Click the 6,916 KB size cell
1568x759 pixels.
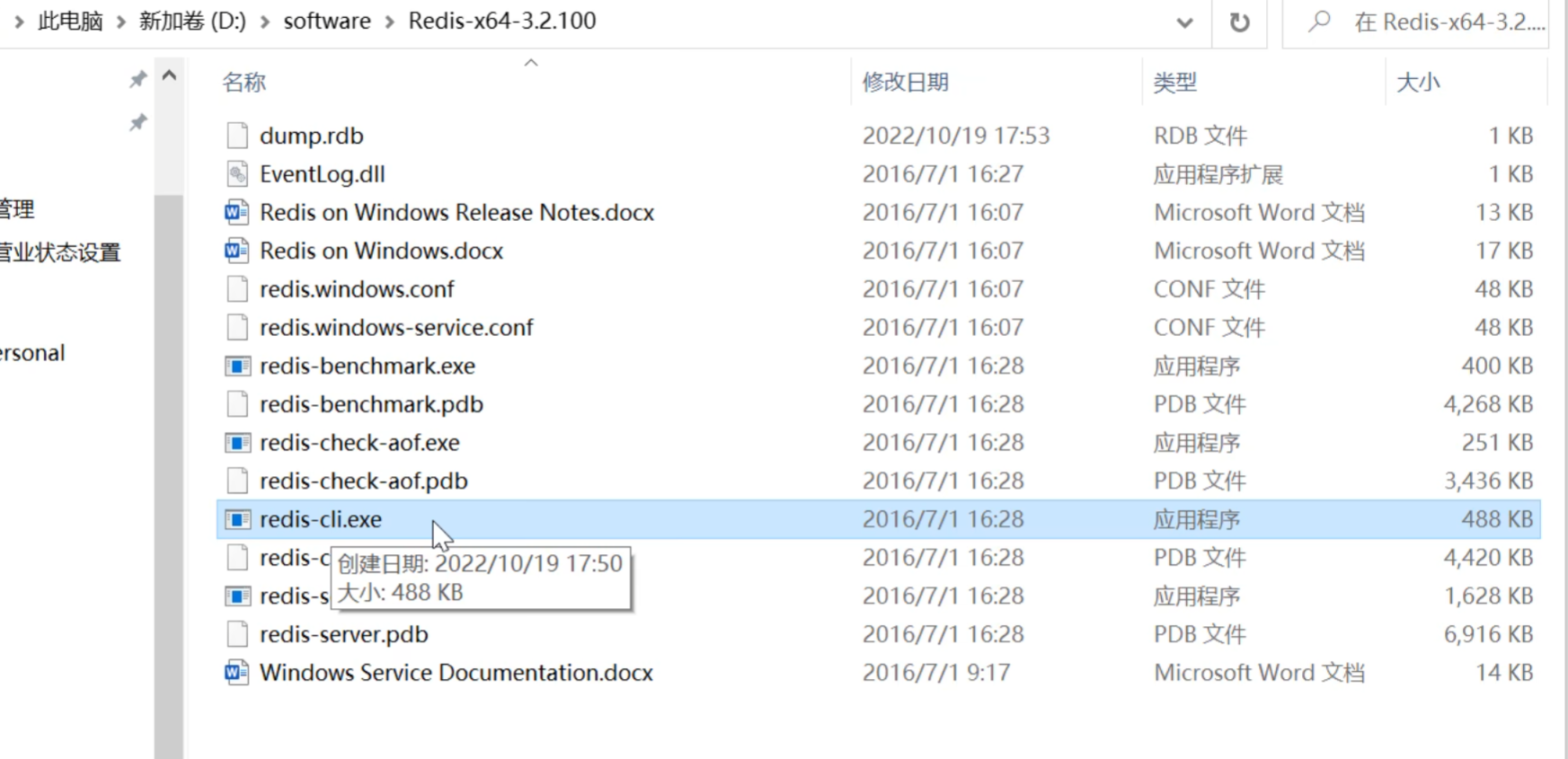click(x=1488, y=634)
